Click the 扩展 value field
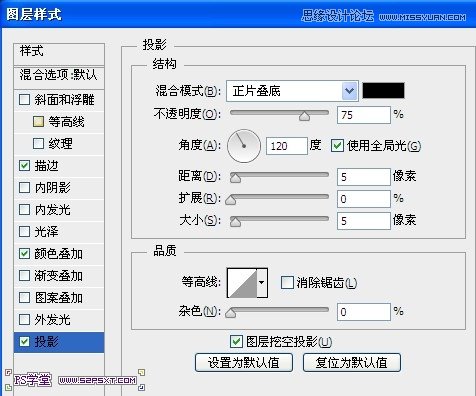Viewport: 476px width, 396px height. (364, 199)
